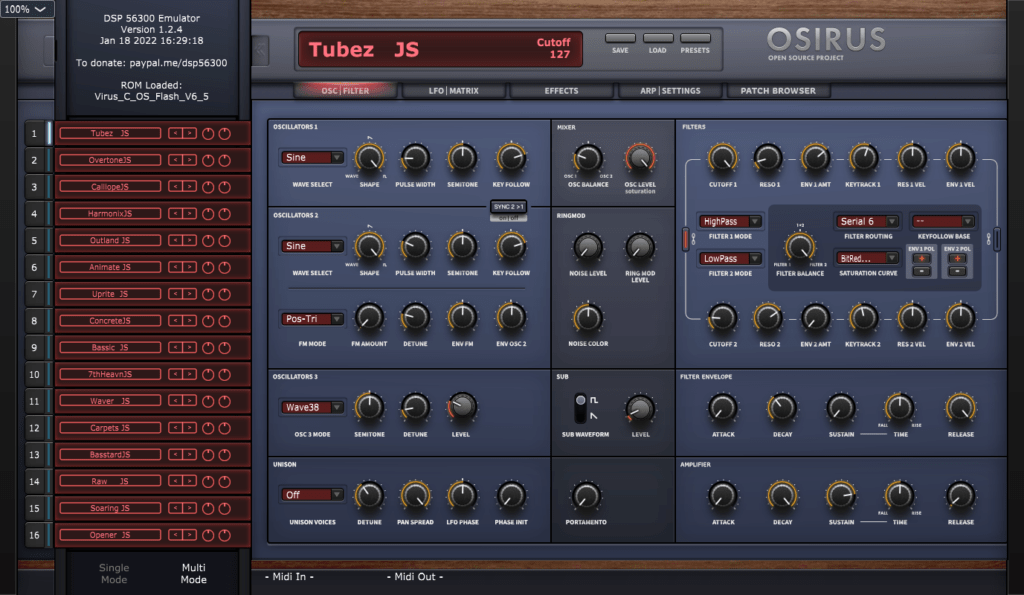Switch to the EFFECTS tab
Screen dimensions: 1024x595
point(561,90)
